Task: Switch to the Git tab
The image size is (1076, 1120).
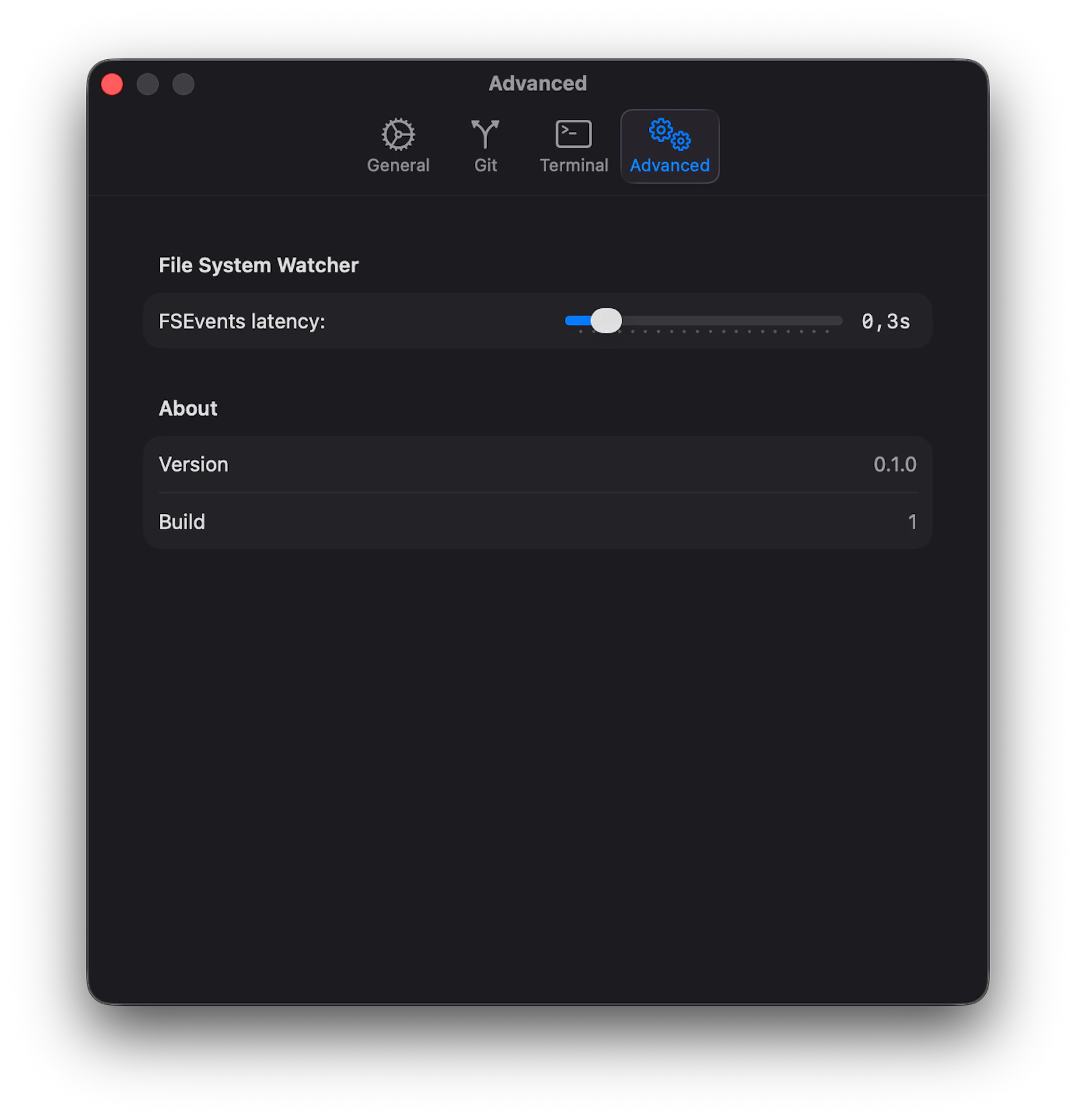Action: tap(485, 147)
